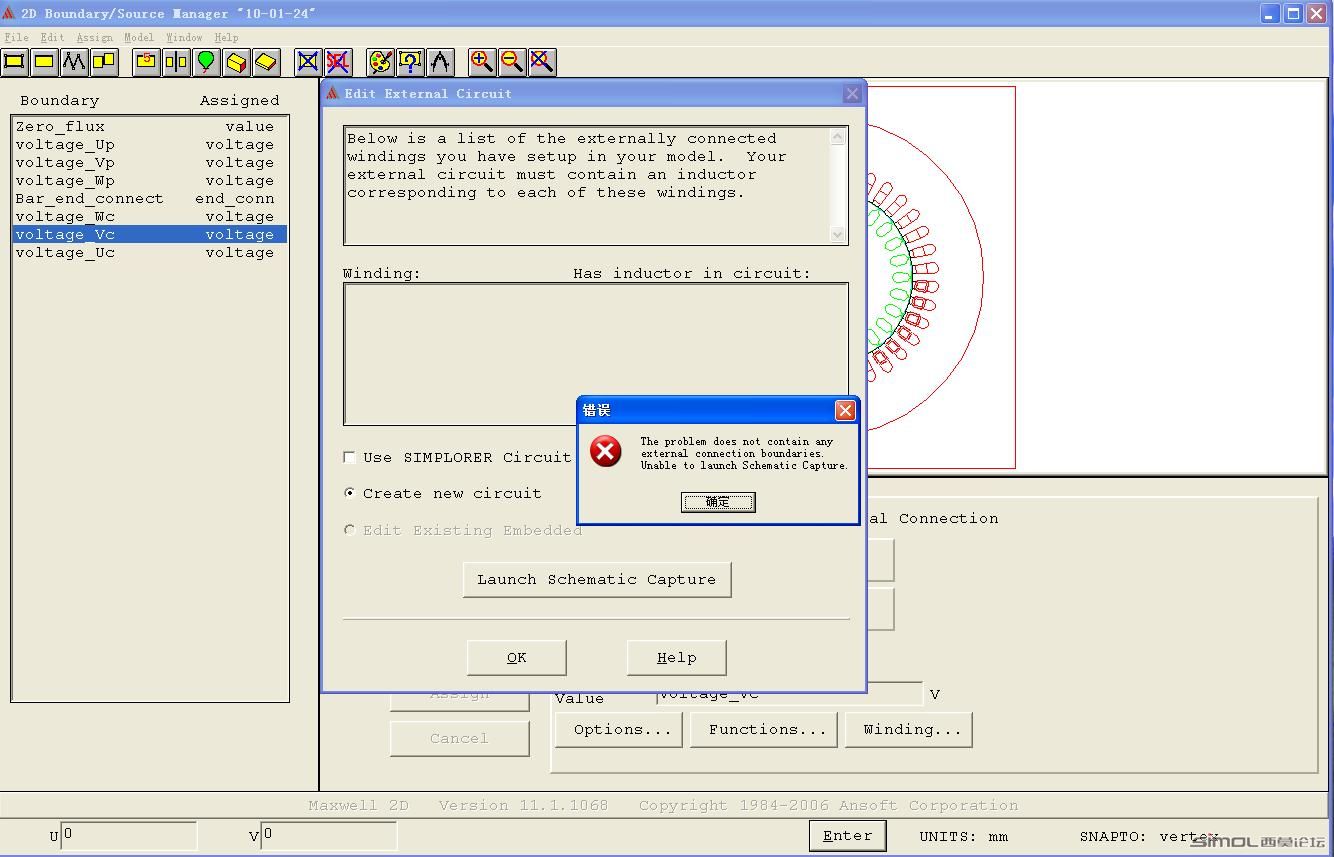Open the Help menu
This screenshot has width=1334, height=857.
[x=226, y=37]
